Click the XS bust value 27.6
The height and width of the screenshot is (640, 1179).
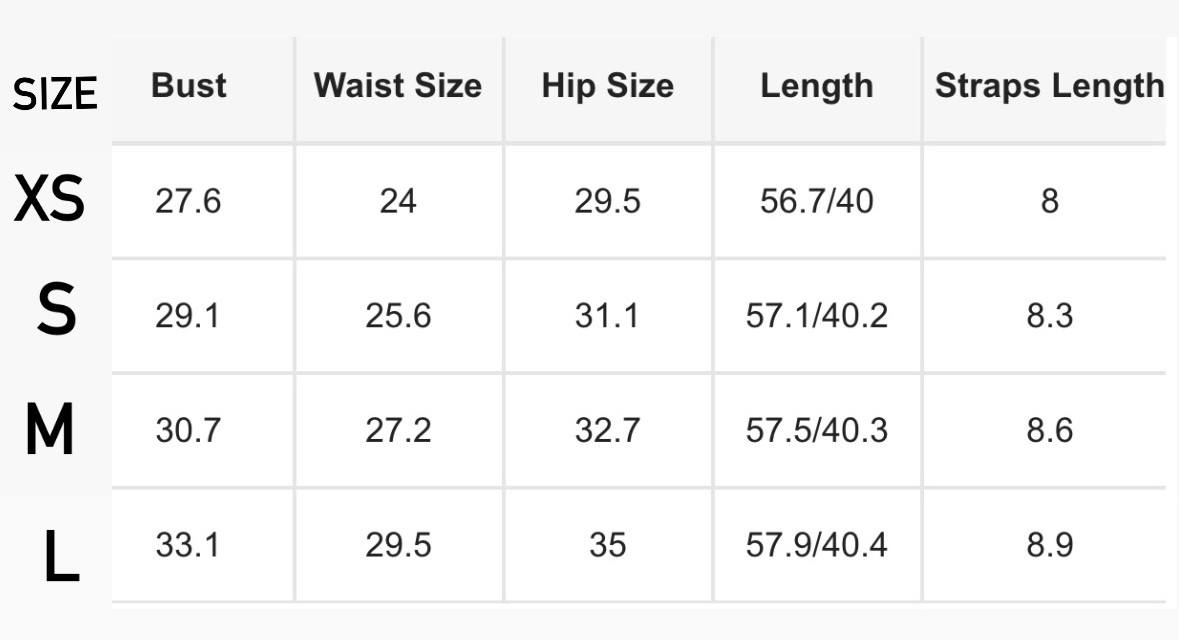tap(188, 202)
